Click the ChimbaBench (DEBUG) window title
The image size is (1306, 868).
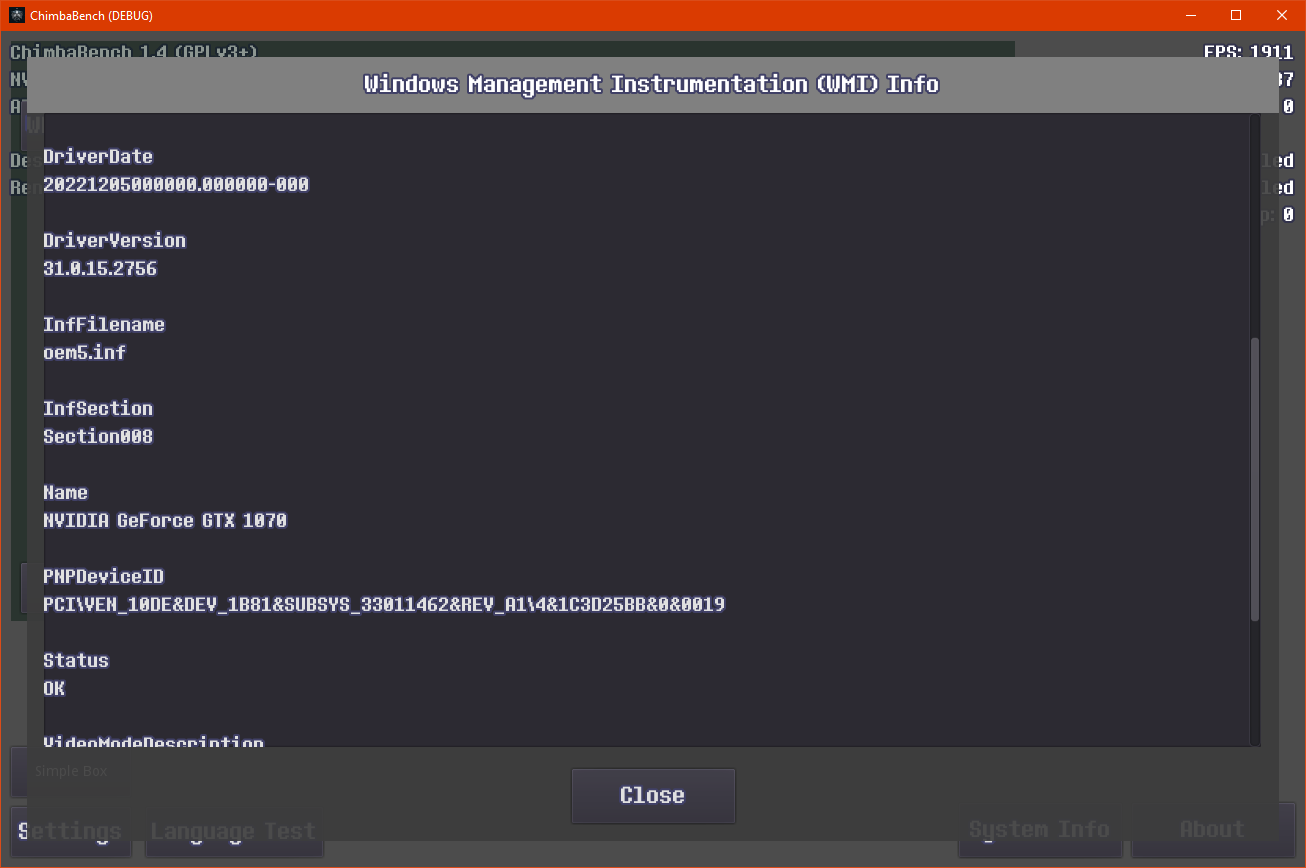91,15
